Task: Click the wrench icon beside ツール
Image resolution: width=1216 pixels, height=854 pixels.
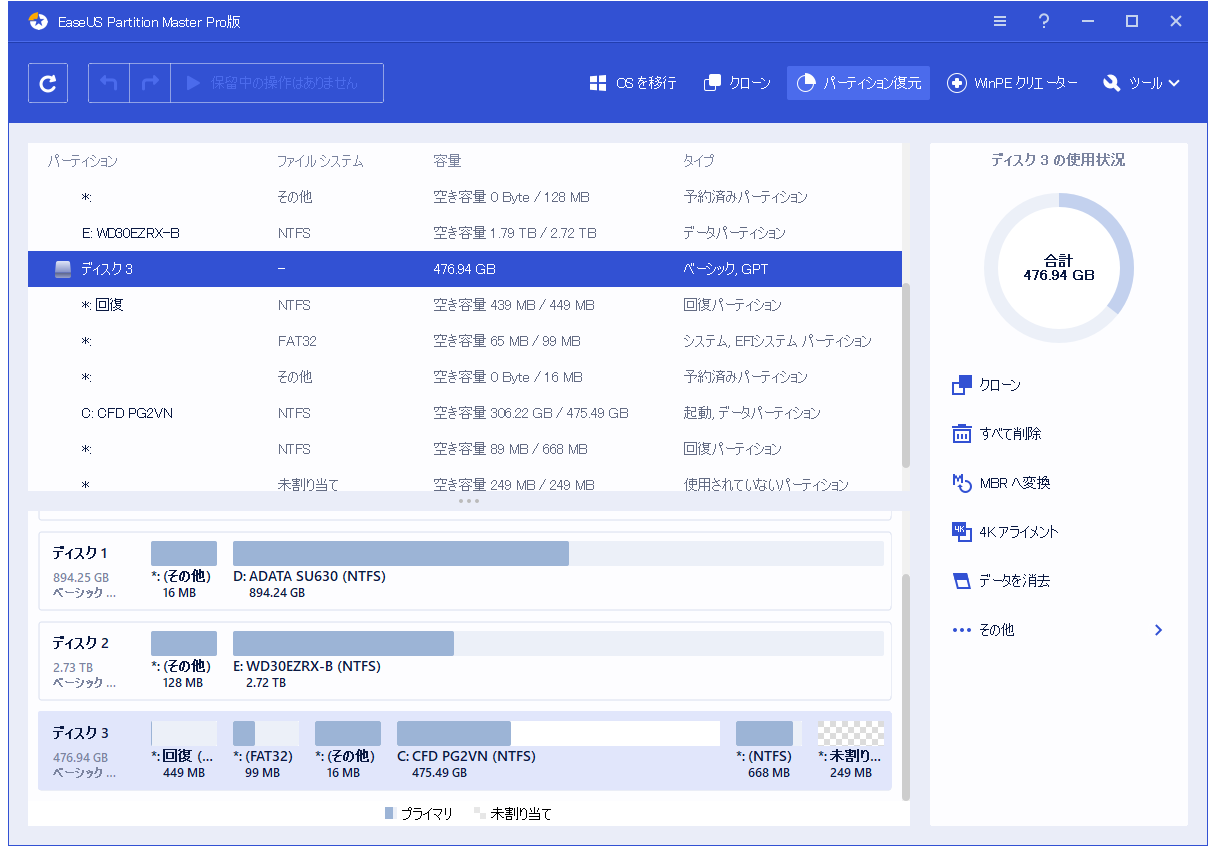Action: pyautogui.click(x=1112, y=83)
